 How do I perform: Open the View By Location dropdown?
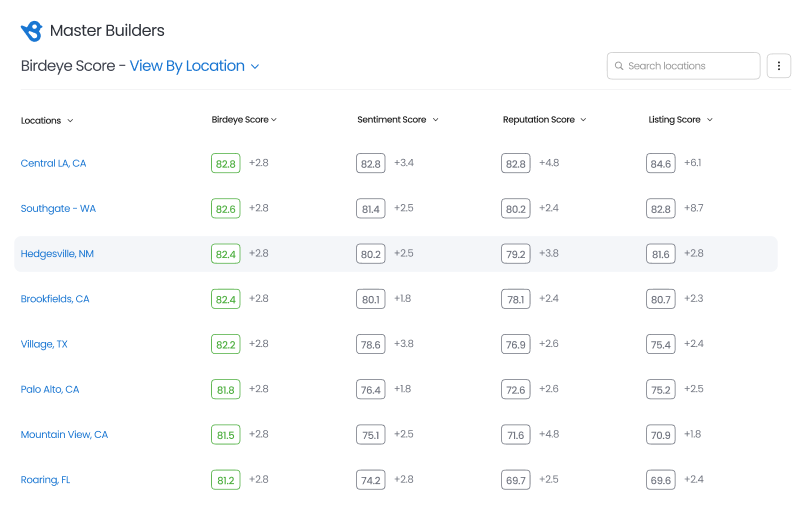point(194,66)
